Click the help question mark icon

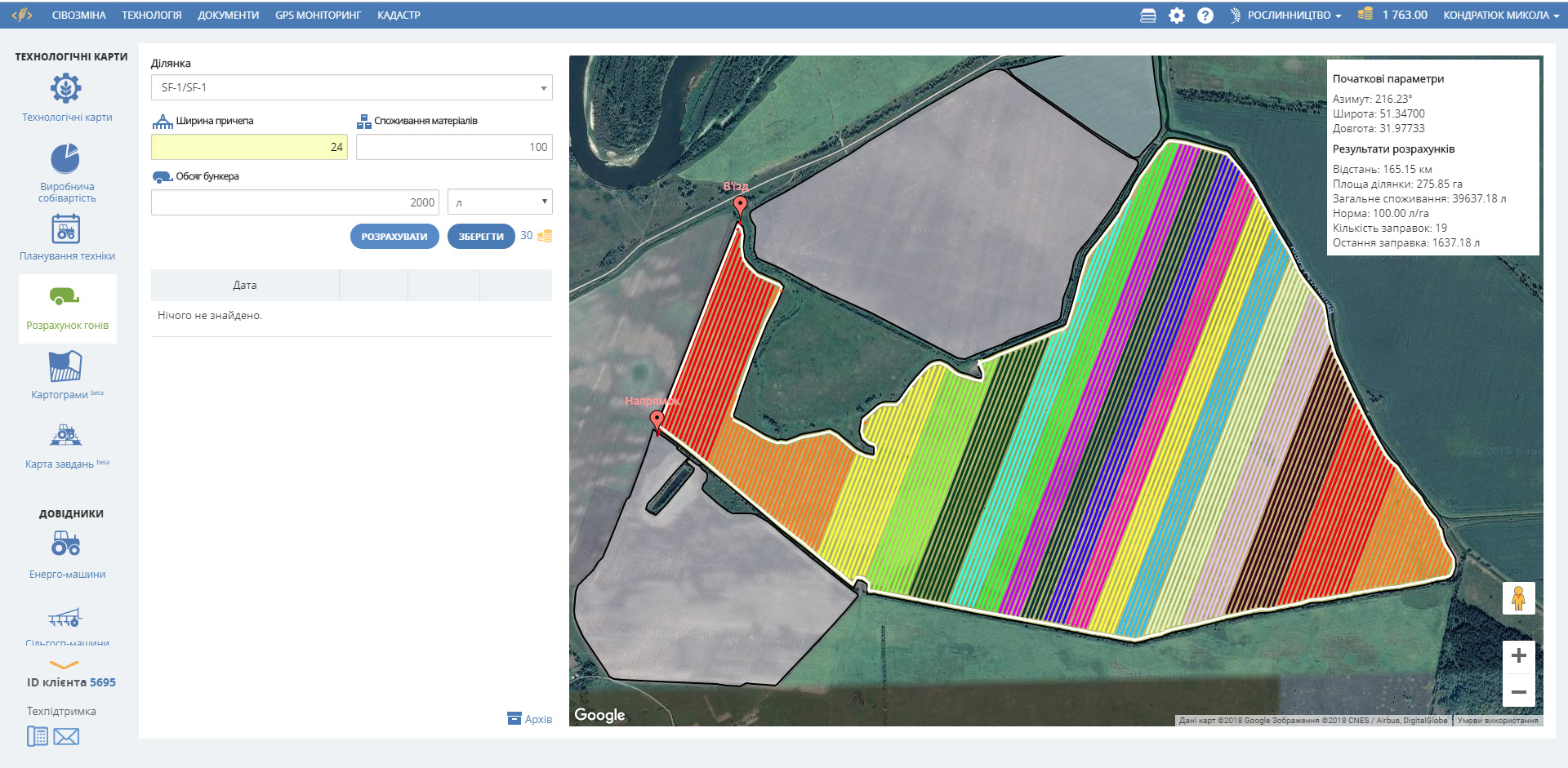coord(1205,16)
